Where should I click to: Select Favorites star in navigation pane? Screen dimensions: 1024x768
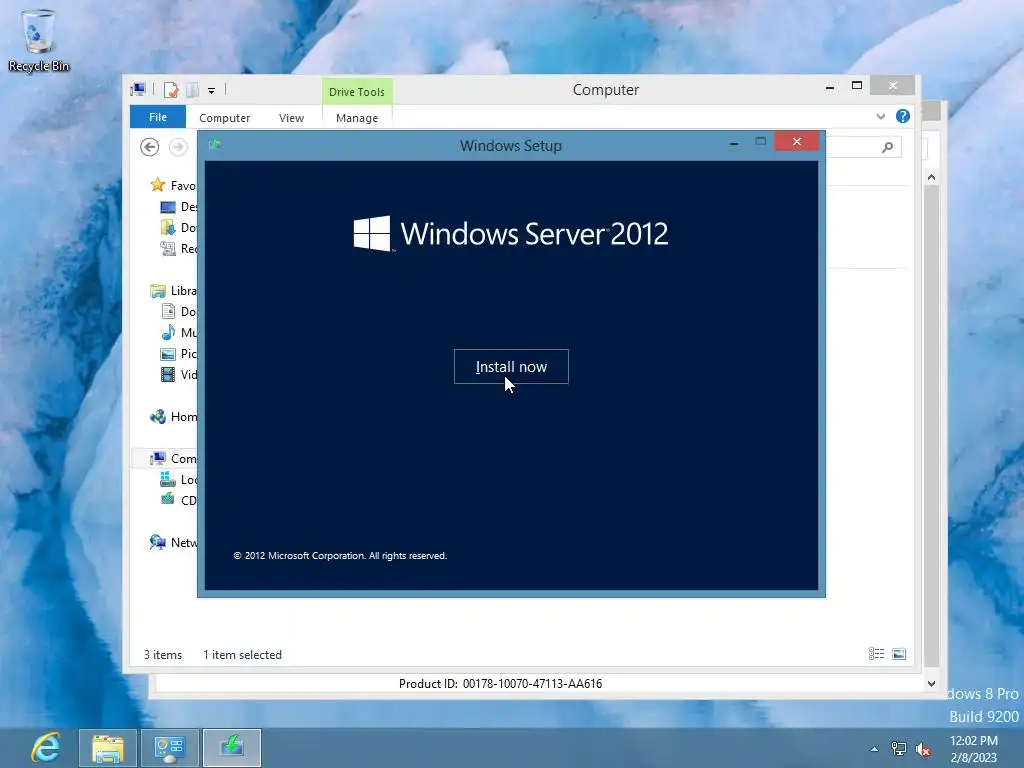(x=157, y=185)
